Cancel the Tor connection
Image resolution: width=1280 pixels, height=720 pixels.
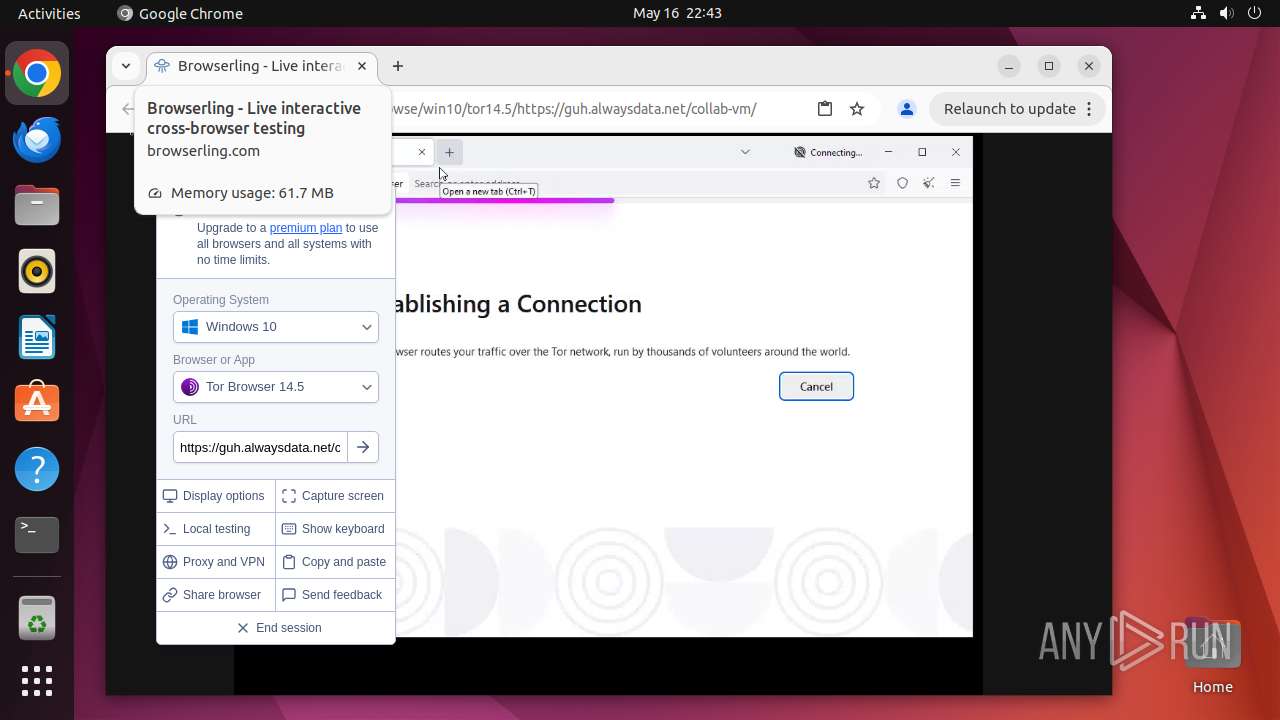coord(816,387)
